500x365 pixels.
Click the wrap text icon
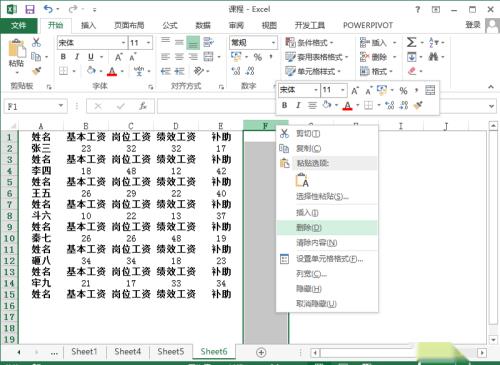click(209, 42)
